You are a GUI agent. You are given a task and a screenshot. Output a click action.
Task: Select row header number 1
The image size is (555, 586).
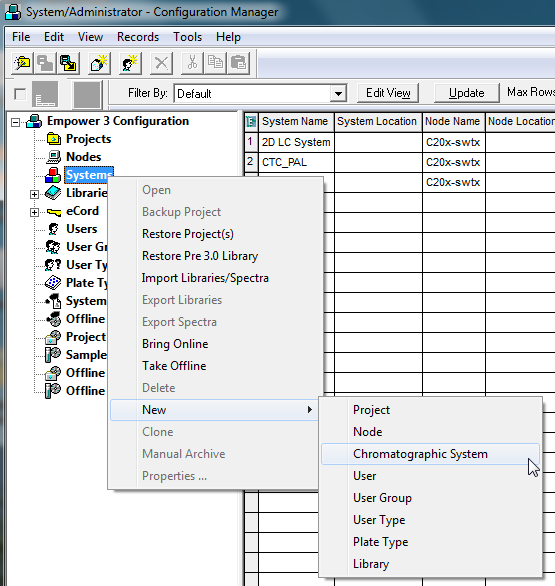coord(251,142)
